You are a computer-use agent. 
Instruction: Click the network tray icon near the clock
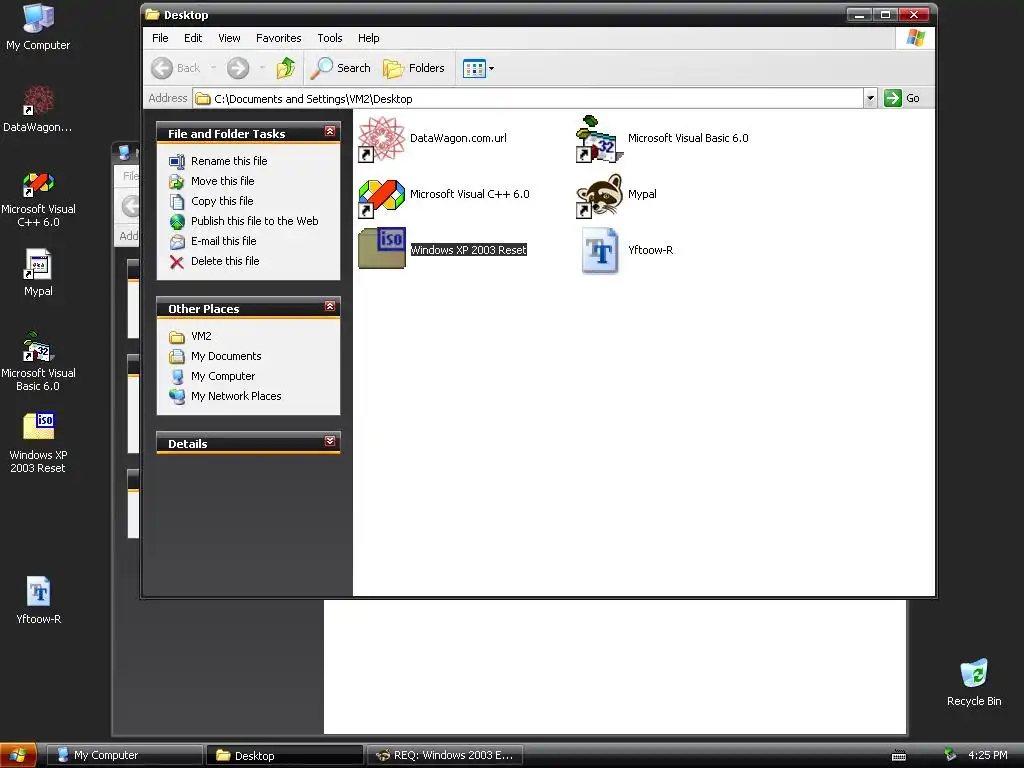tap(950, 755)
